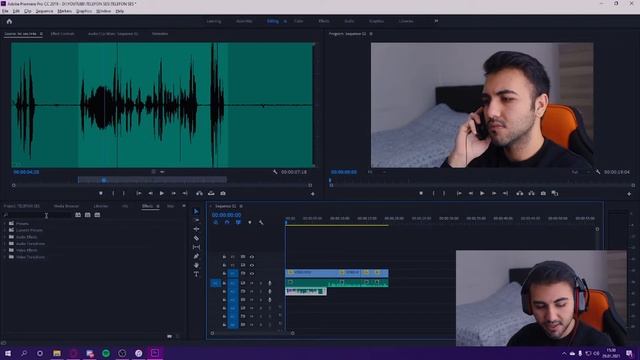Play the Source monitor clip
Image resolution: width=640 pixels, height=360 pixels.
[162, 193]
